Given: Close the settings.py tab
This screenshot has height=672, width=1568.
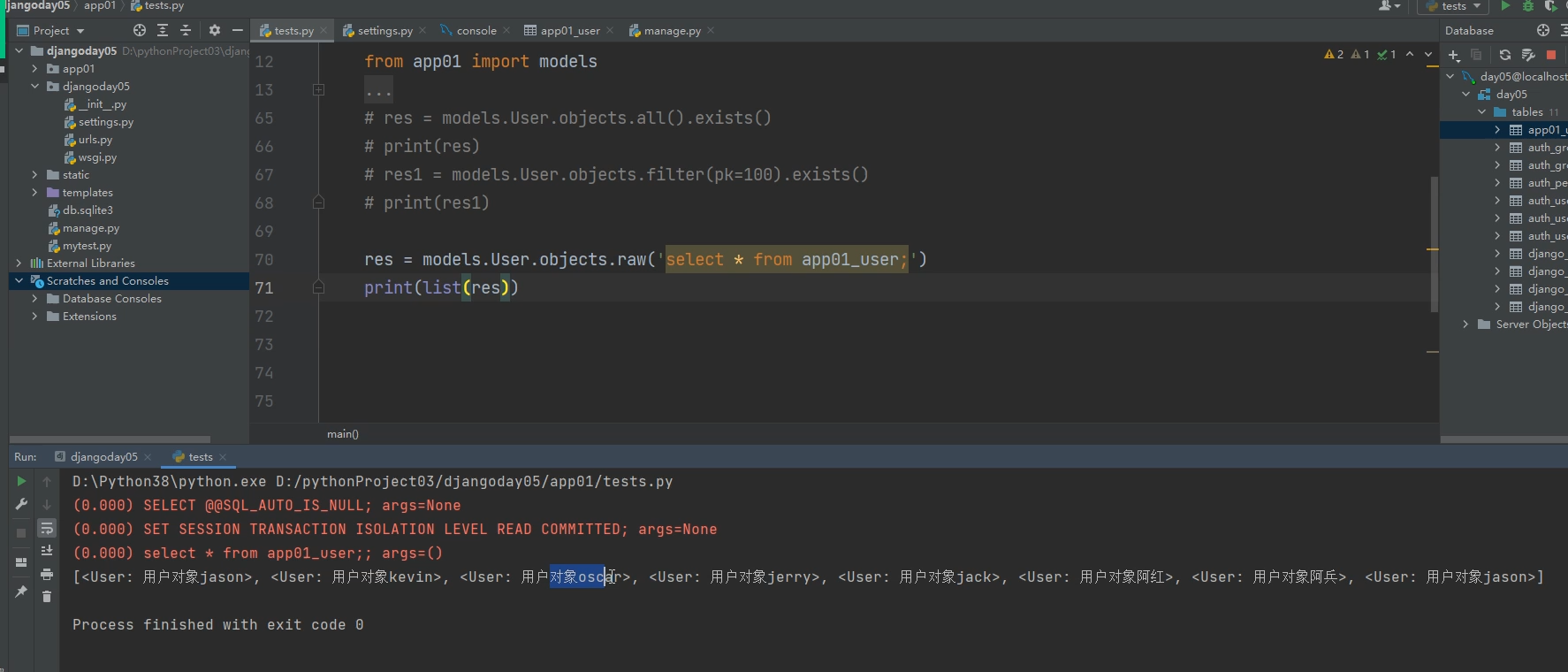Looking at the screenshot, I should [x=422, y=31].
